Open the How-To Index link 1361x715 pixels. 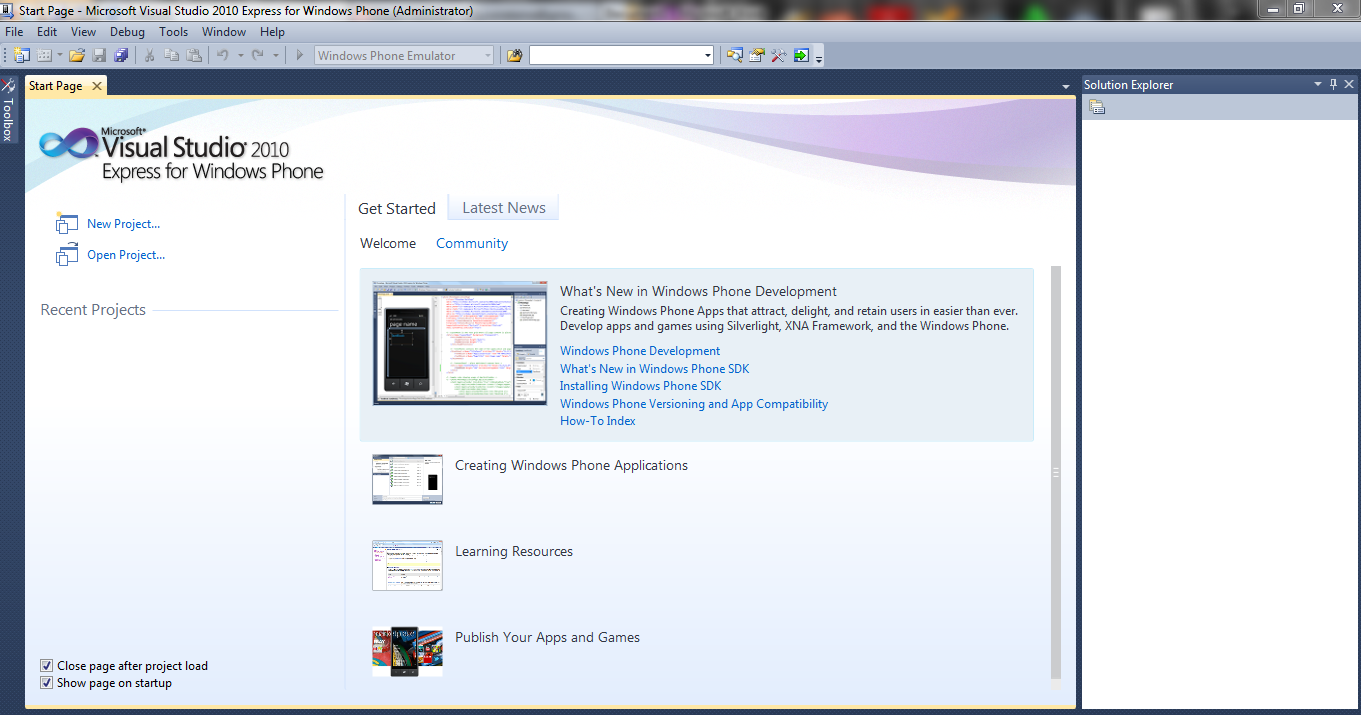[598, 421]
